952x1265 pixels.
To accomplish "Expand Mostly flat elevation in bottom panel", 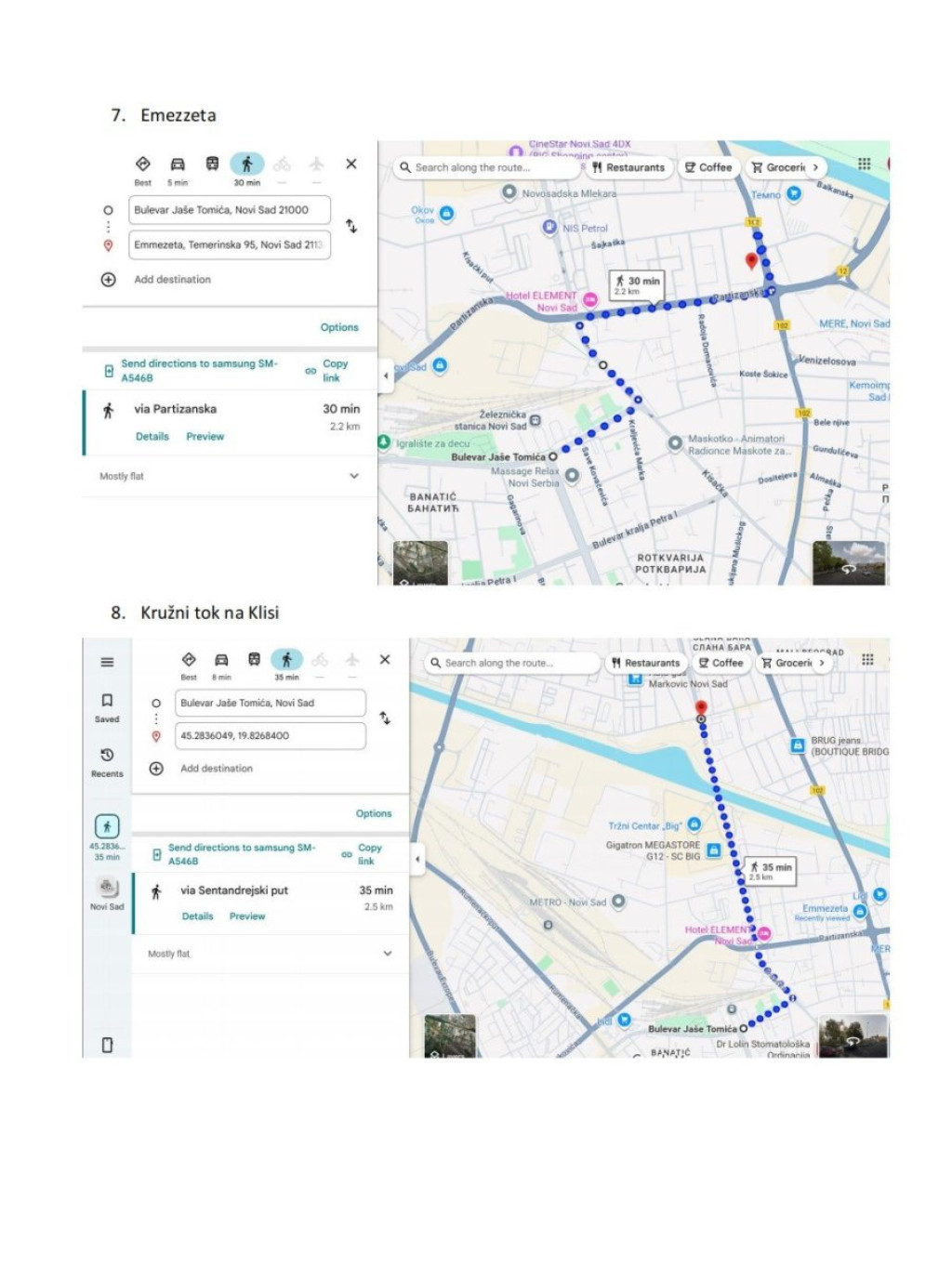I will (x=387, y=954).
